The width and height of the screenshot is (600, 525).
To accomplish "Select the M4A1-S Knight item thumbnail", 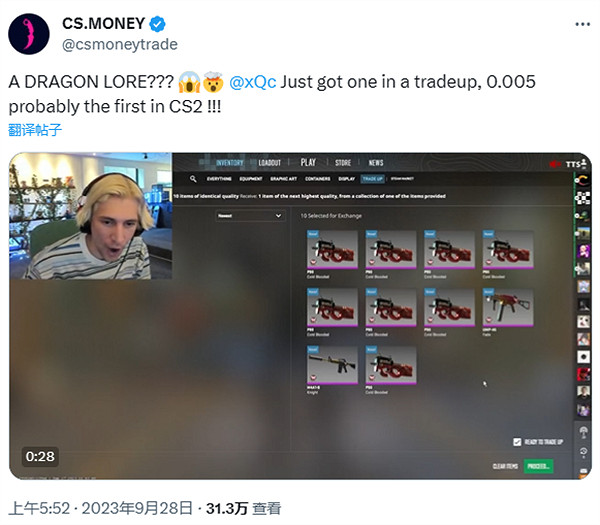I will [332, 365].
